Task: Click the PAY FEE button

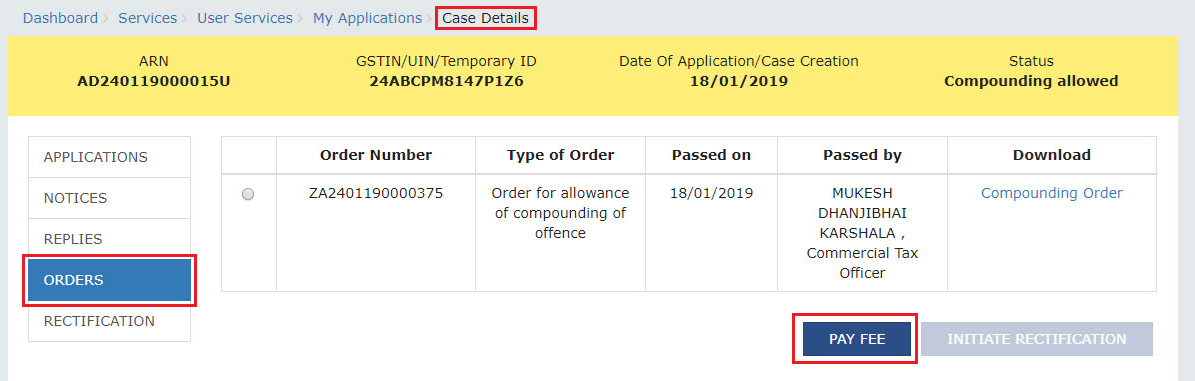Action: coord(857,339)
